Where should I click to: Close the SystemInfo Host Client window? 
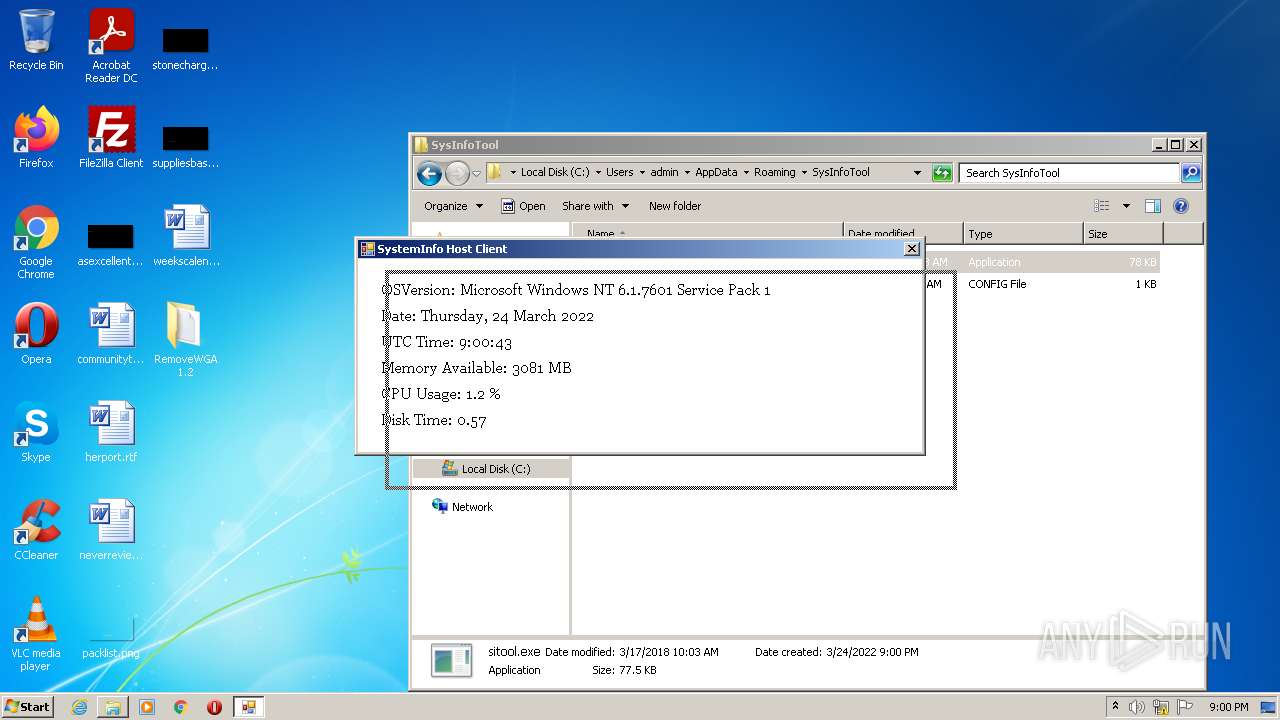pos(911,249)
